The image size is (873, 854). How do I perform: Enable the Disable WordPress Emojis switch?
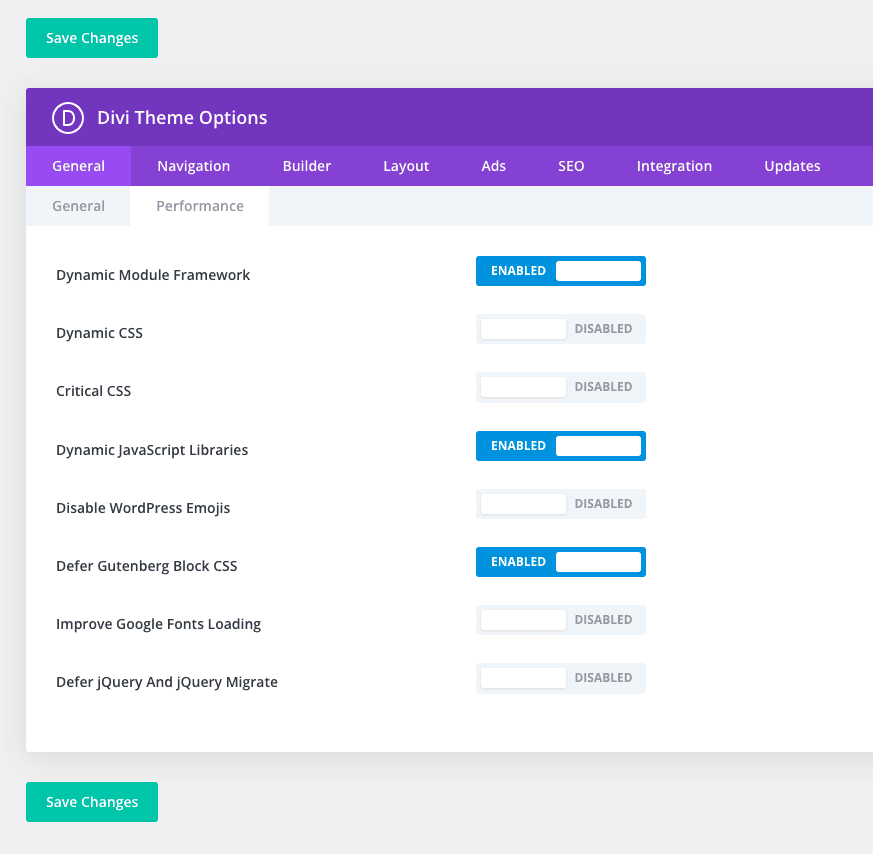561,504
